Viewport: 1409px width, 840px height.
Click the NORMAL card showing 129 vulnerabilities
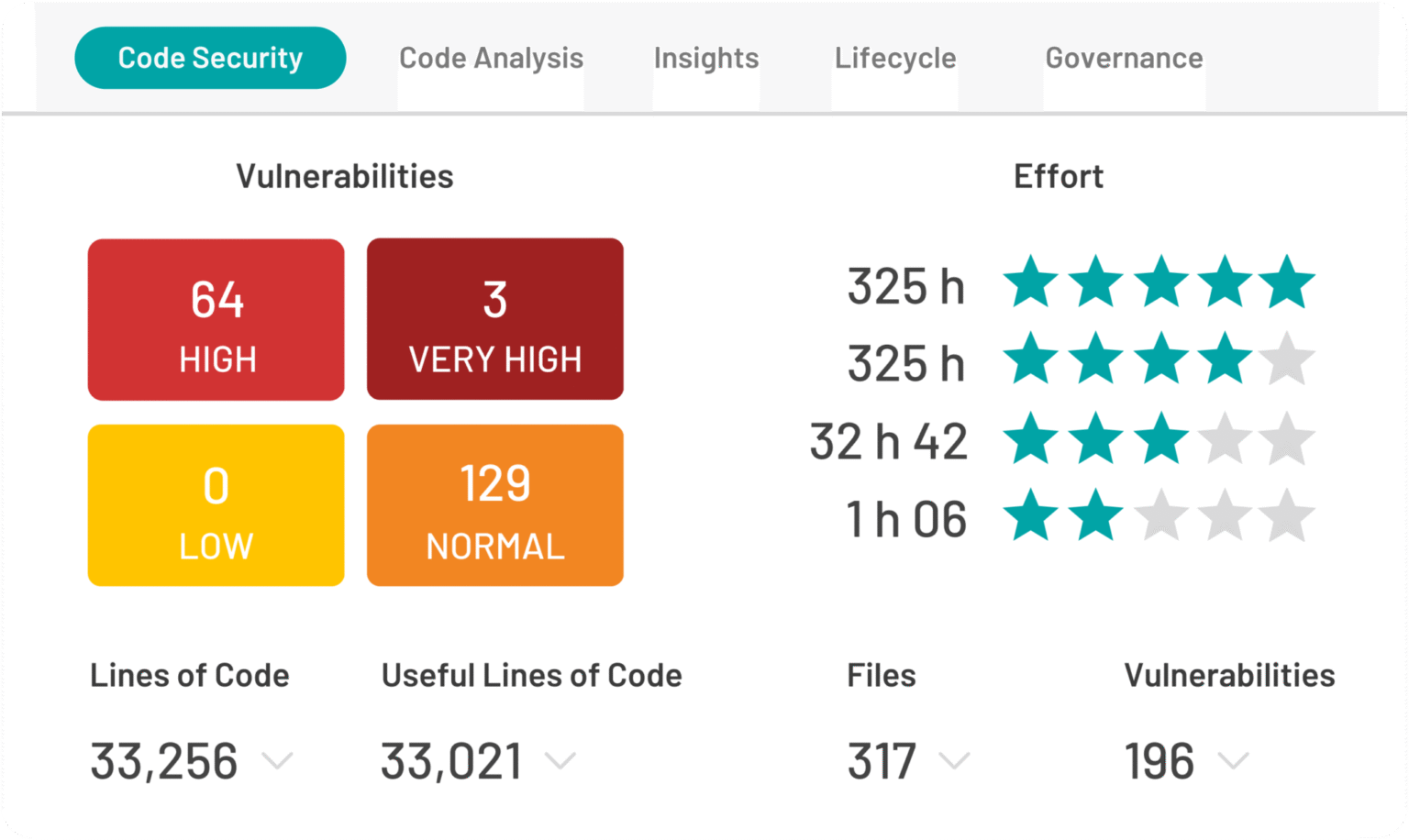[x=494, y=504]
